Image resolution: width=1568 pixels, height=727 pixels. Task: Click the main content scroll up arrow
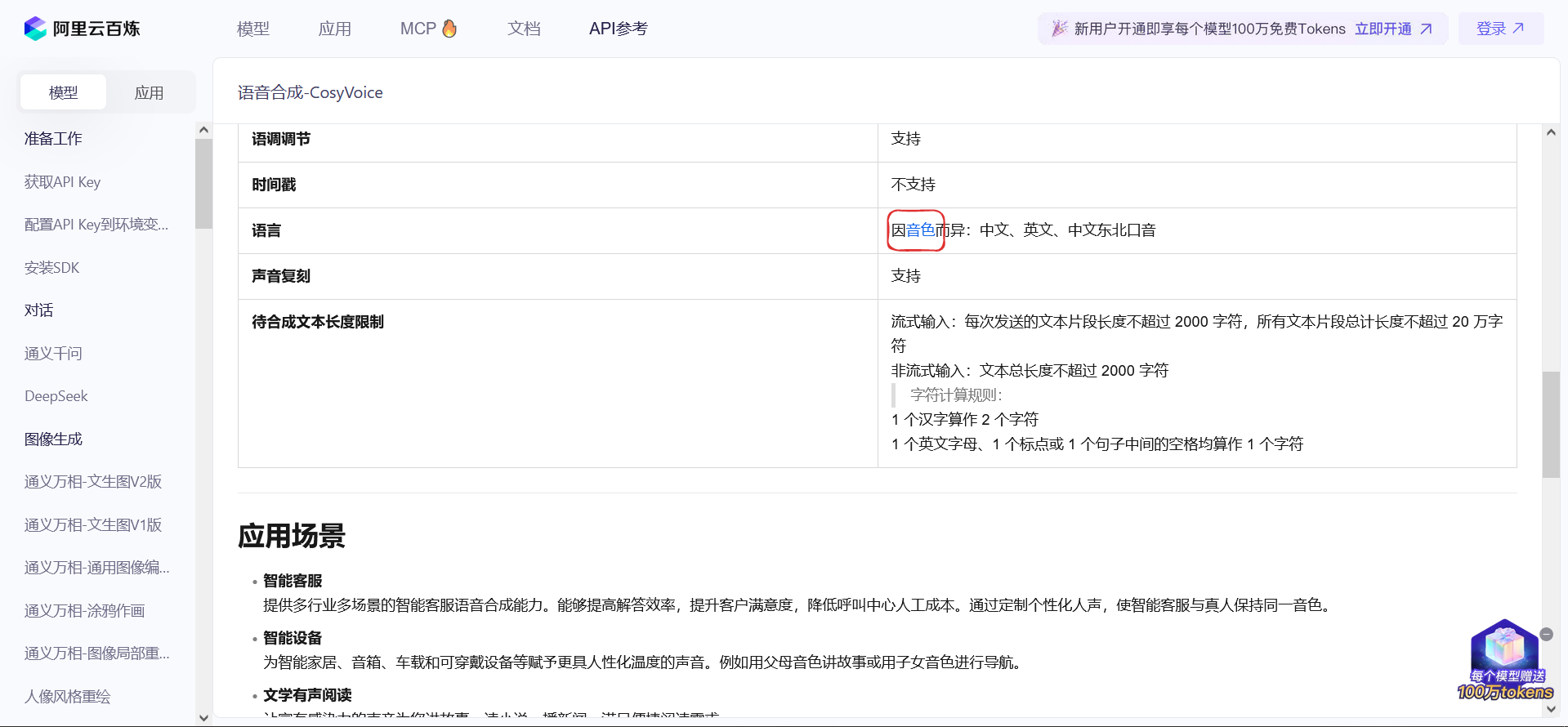1551,132
